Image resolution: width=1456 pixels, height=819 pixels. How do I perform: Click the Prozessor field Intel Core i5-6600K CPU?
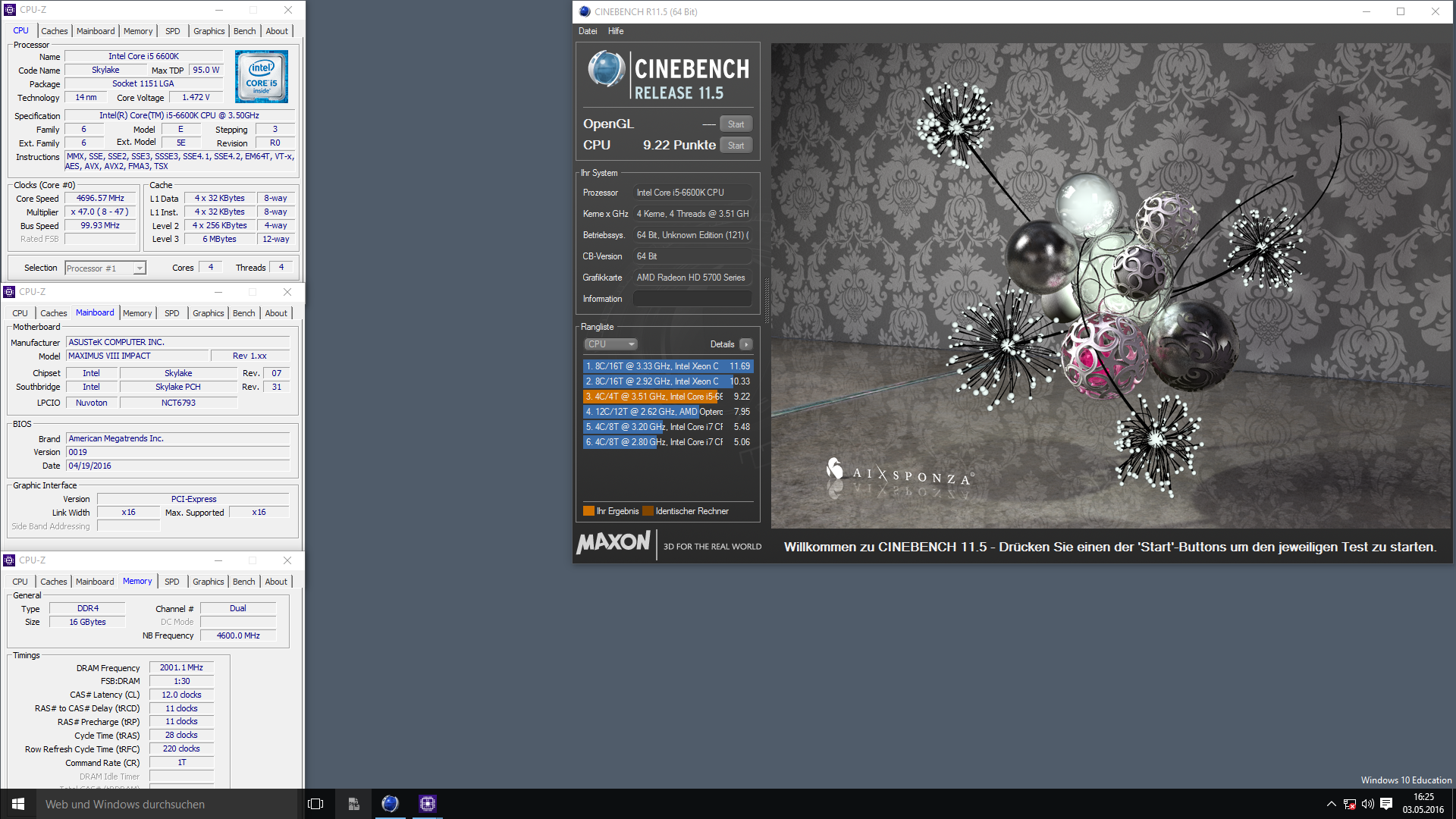[x=692, y=193]
